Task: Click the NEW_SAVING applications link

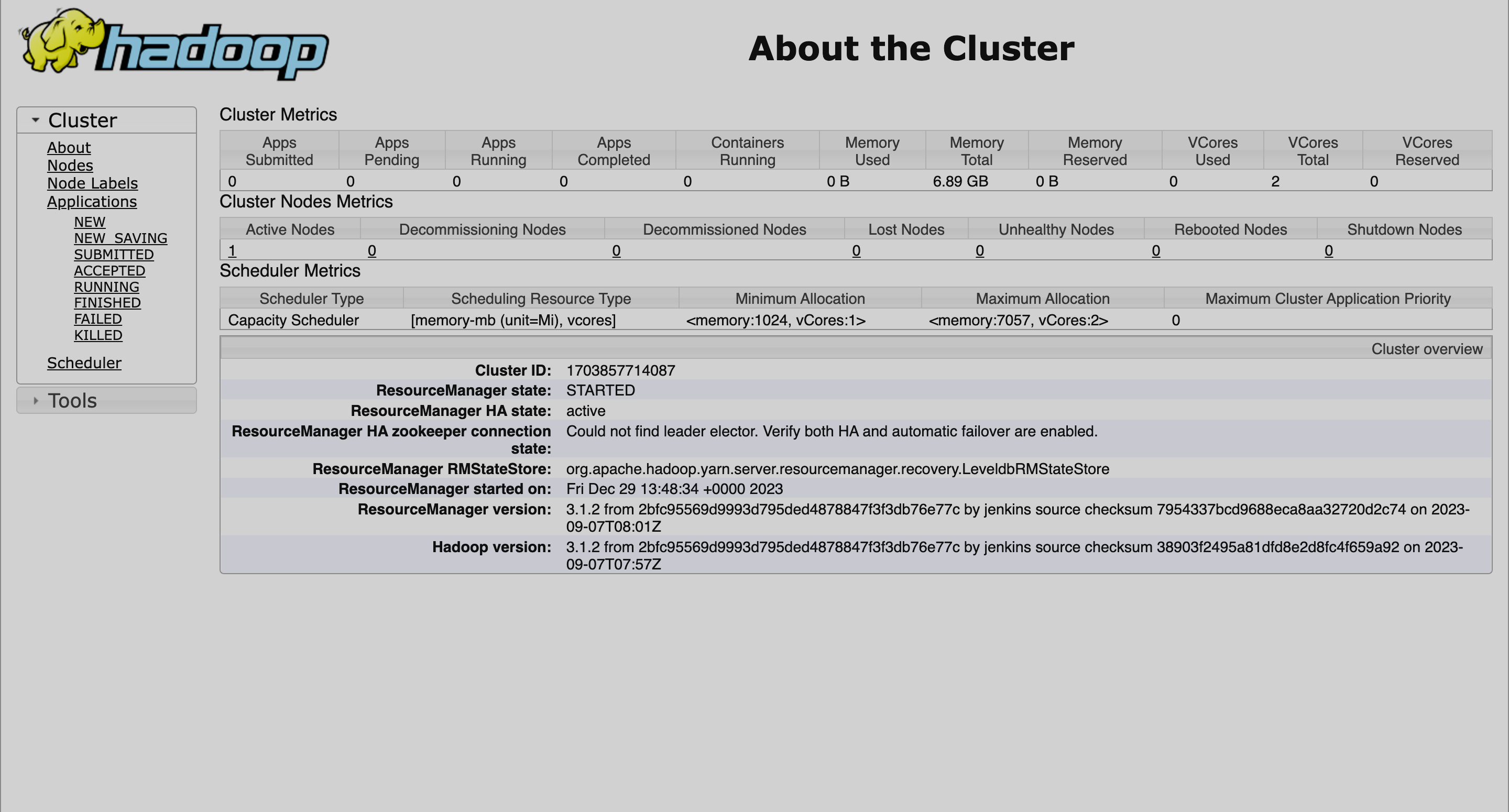Action: click(120, 237)
